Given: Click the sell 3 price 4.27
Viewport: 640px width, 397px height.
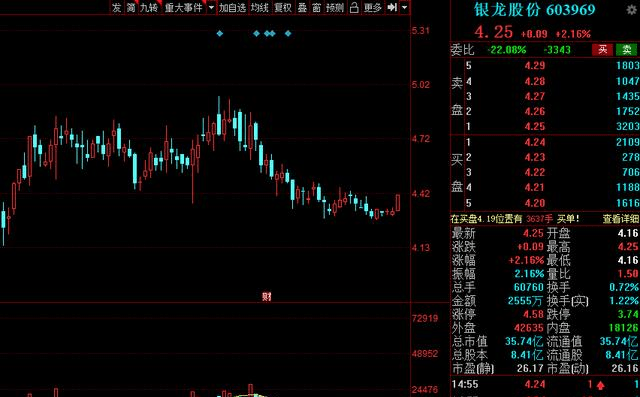Looking at the screenshot, I should (x=535, y=96).
